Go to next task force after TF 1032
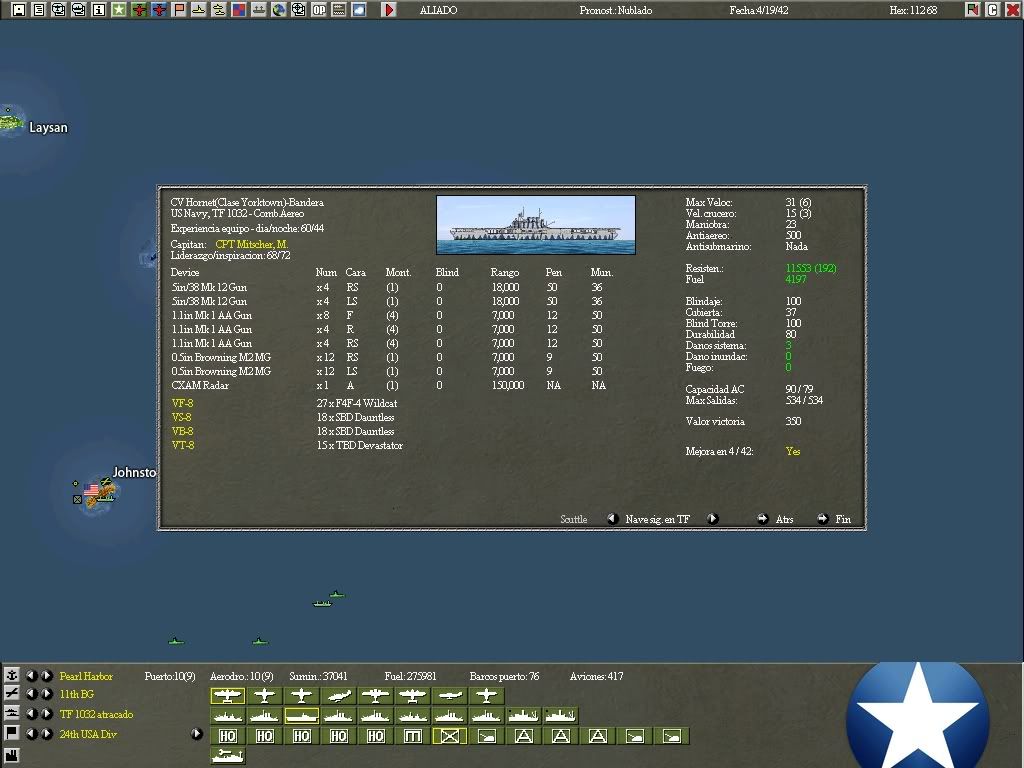1024x768 pixels. 46,714
